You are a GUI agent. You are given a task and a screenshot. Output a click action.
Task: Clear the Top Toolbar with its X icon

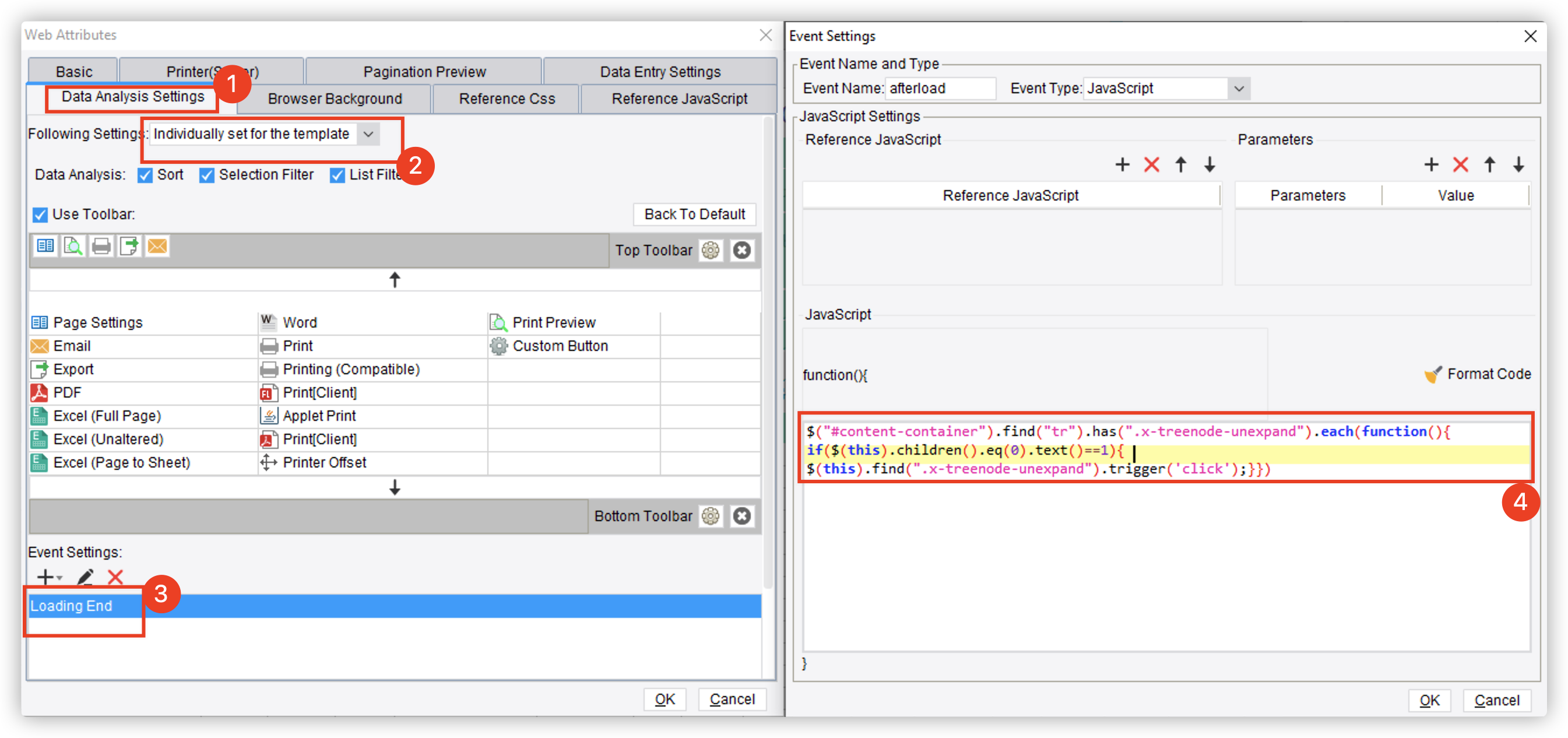(741, 250)
